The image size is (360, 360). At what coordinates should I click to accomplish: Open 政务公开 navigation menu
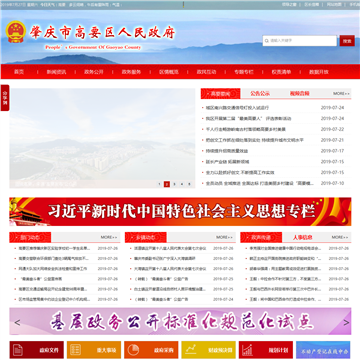point(94,72)
